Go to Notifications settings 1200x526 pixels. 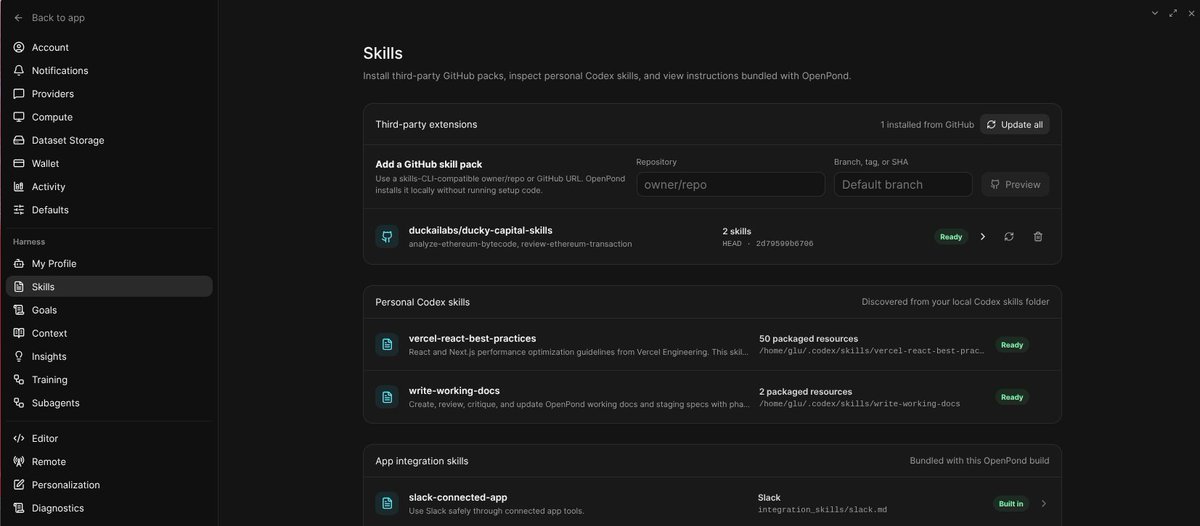click(x=109, y=71)
